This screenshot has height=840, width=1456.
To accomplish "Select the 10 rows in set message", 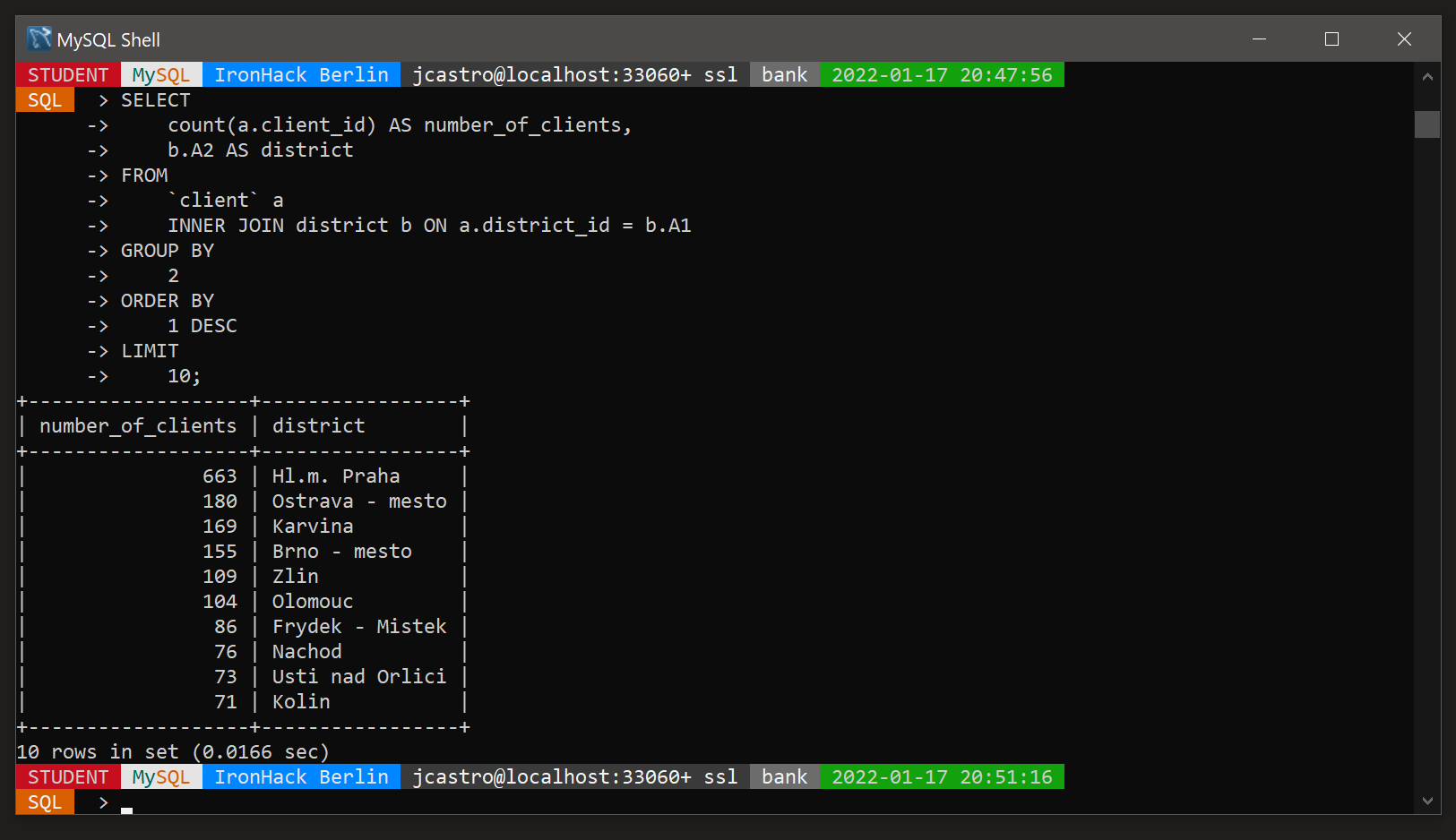I will click(173, 751).
